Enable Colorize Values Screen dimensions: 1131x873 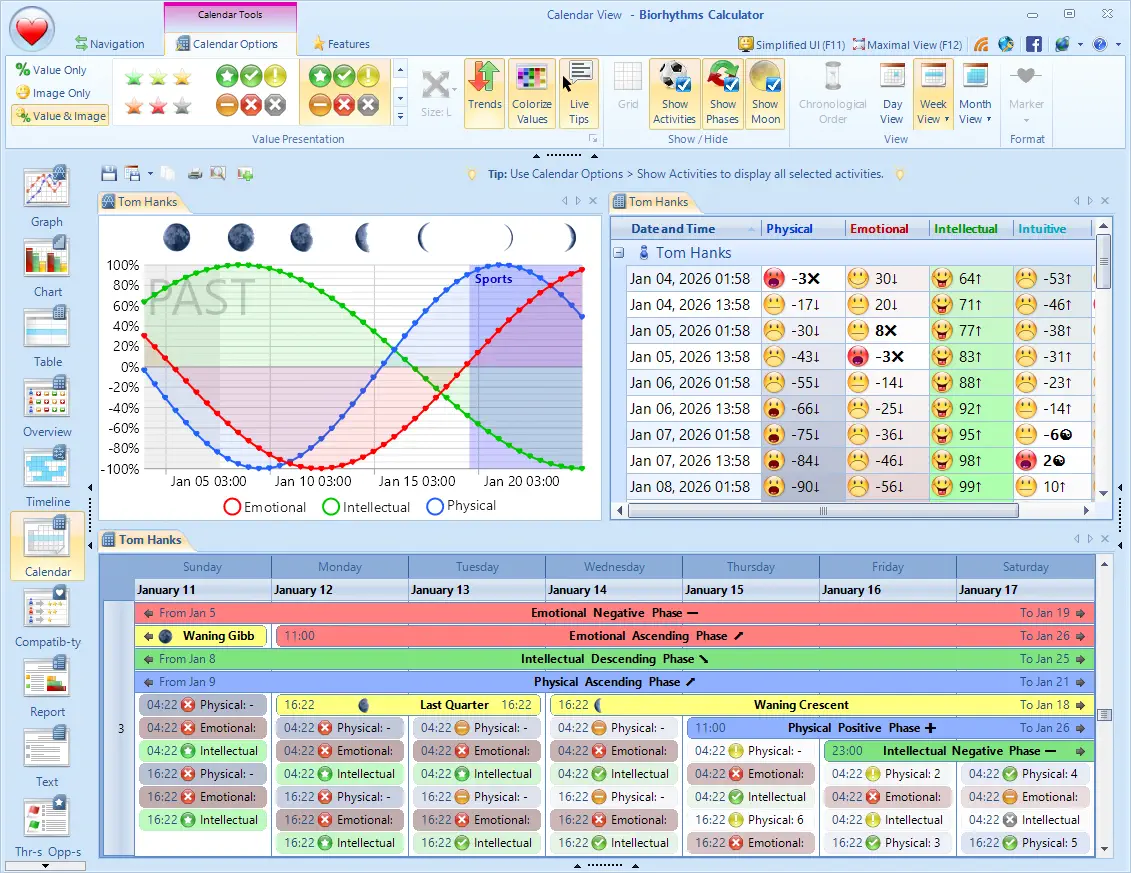click(x=531, y=93)
